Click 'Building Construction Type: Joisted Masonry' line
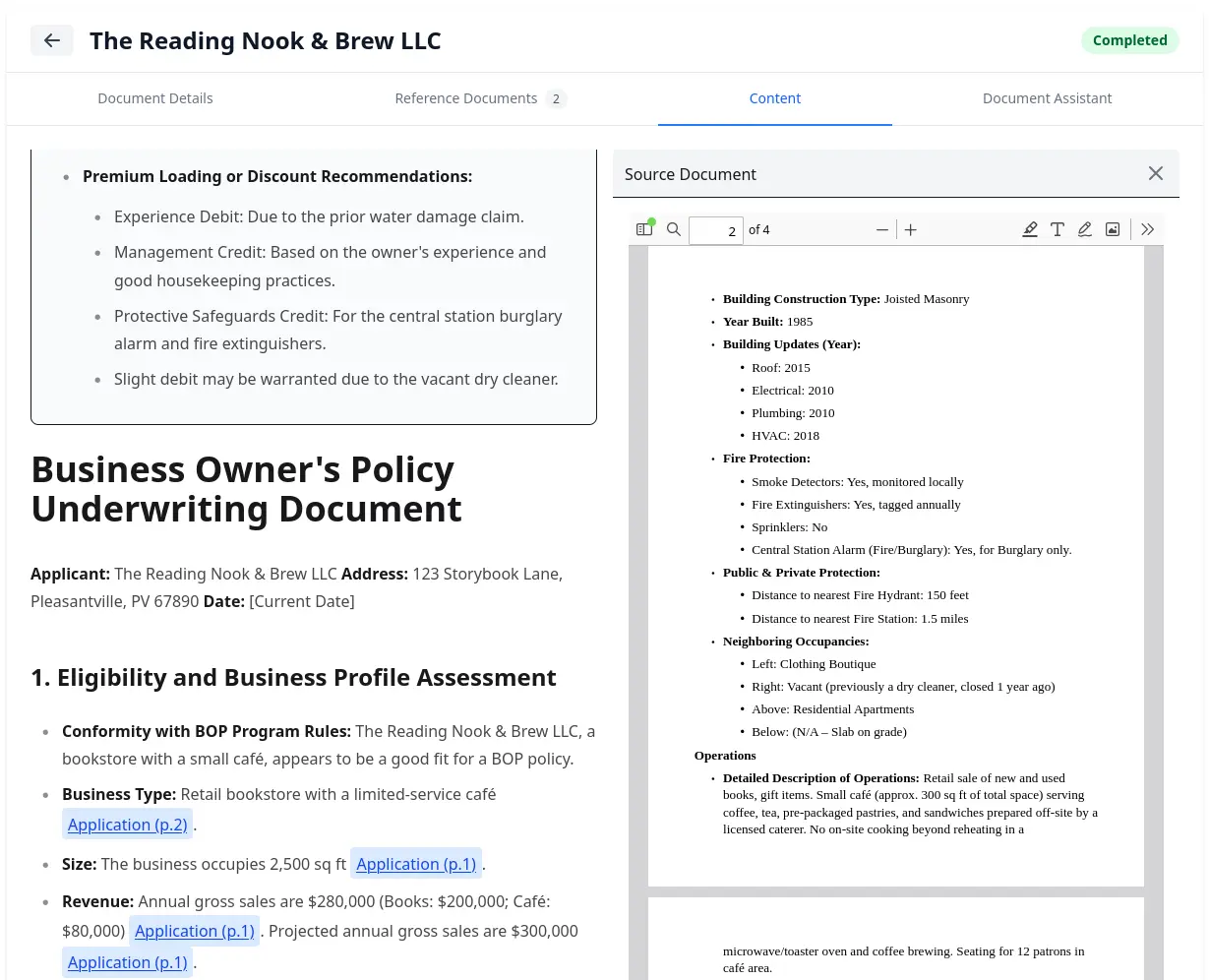This screenshot has width=1209, height=980. 845,299
